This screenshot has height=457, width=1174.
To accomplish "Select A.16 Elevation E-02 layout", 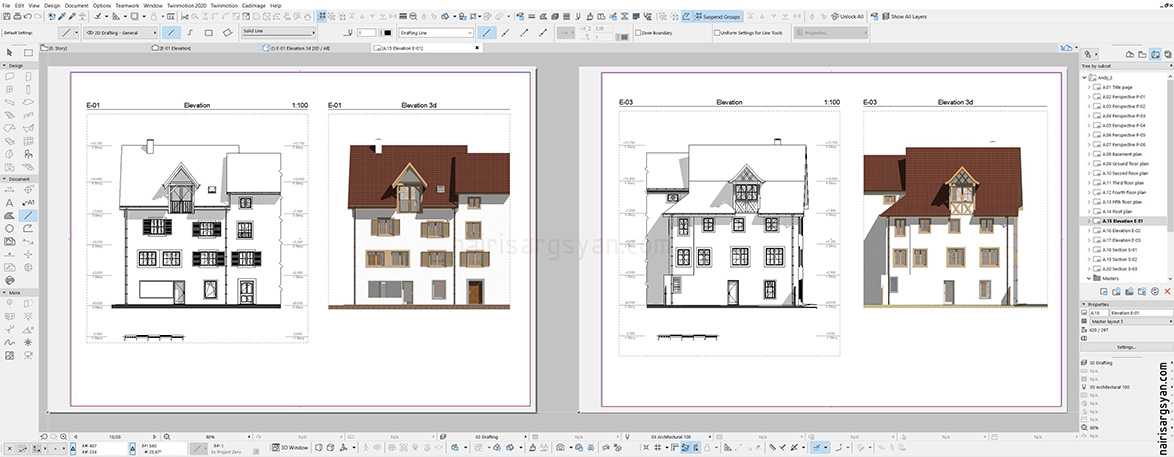I will coord(1120,231).
